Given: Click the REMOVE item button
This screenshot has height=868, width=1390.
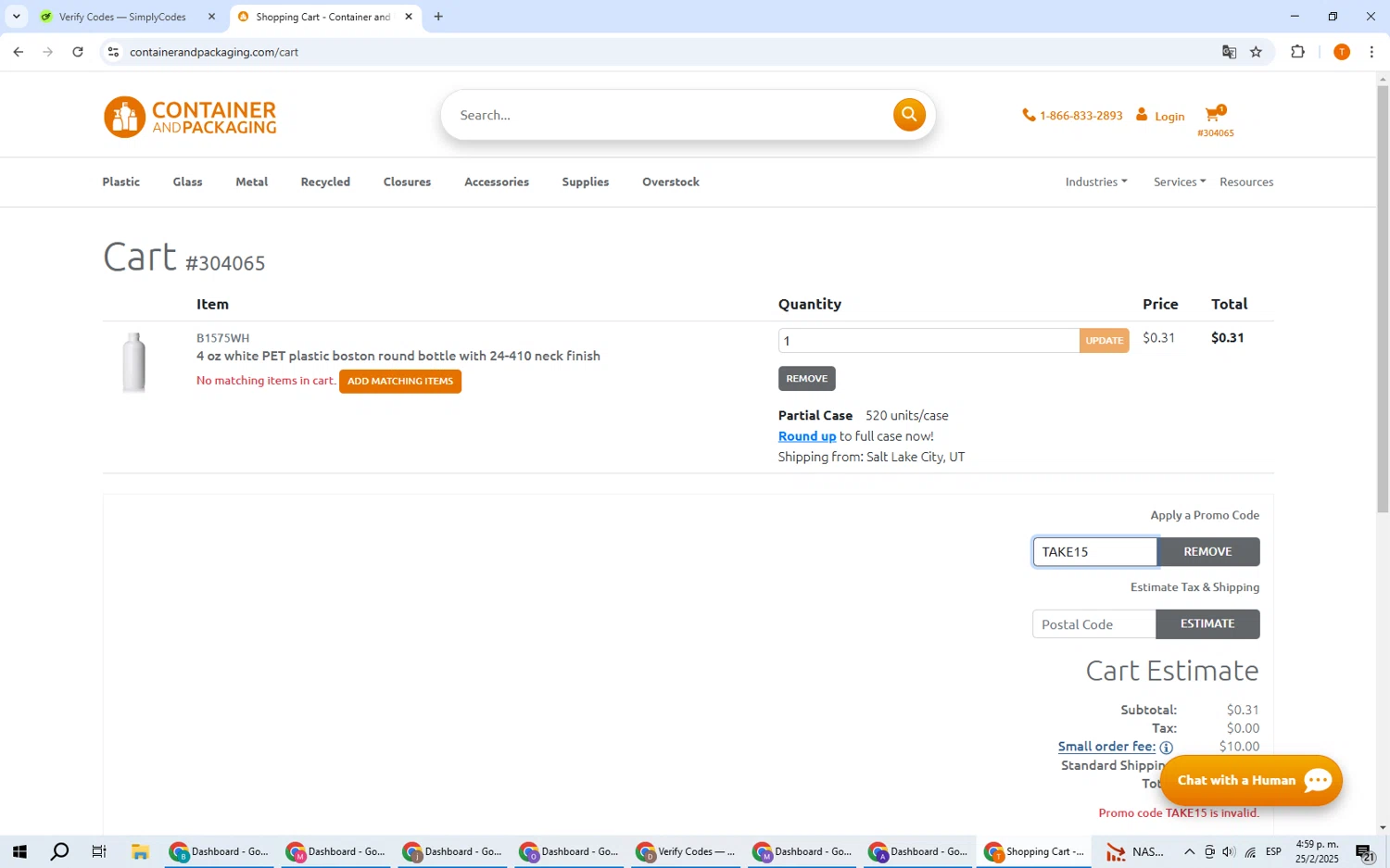Looking at the screenshot, I should [x=807, y=378].
